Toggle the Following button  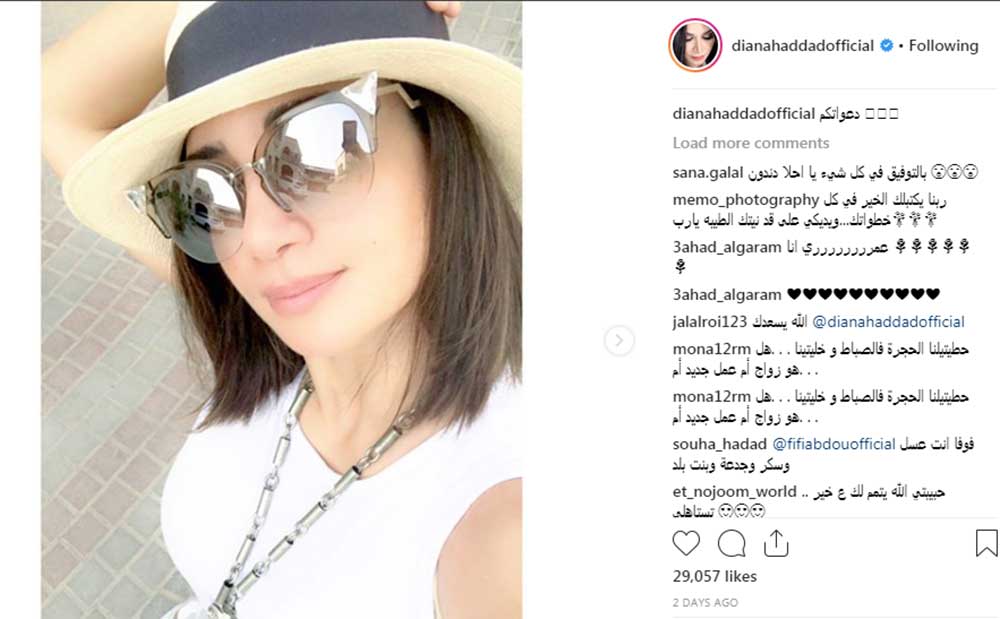pos(943,45)
